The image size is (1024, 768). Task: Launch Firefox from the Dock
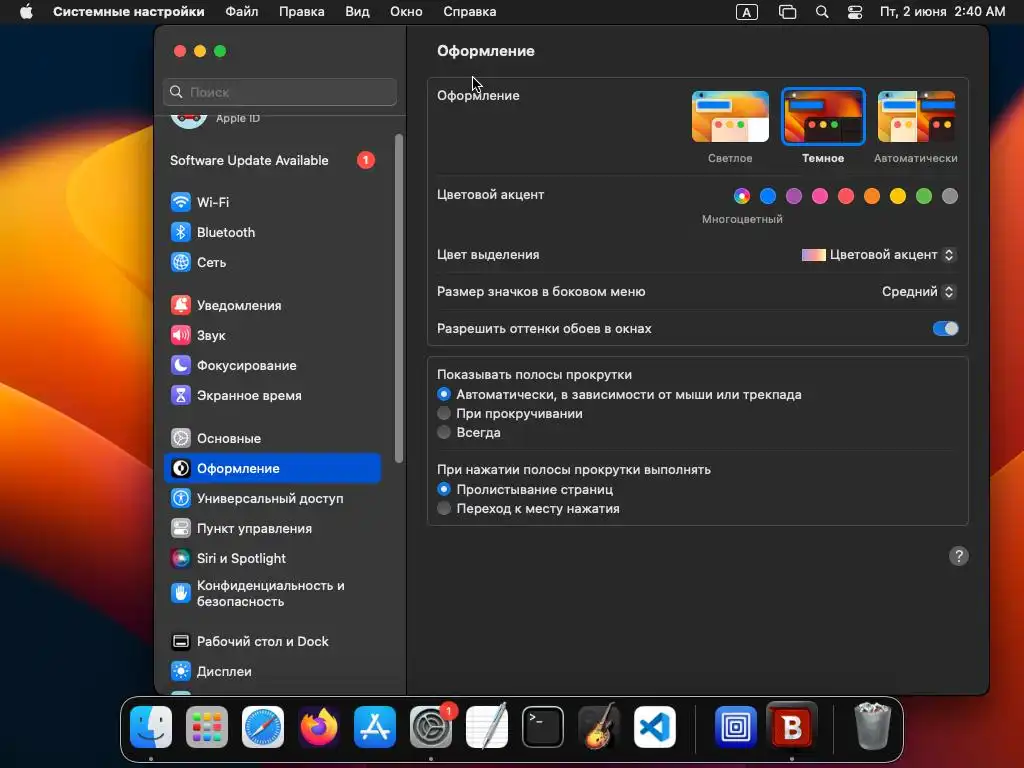(x=319, y=727)
